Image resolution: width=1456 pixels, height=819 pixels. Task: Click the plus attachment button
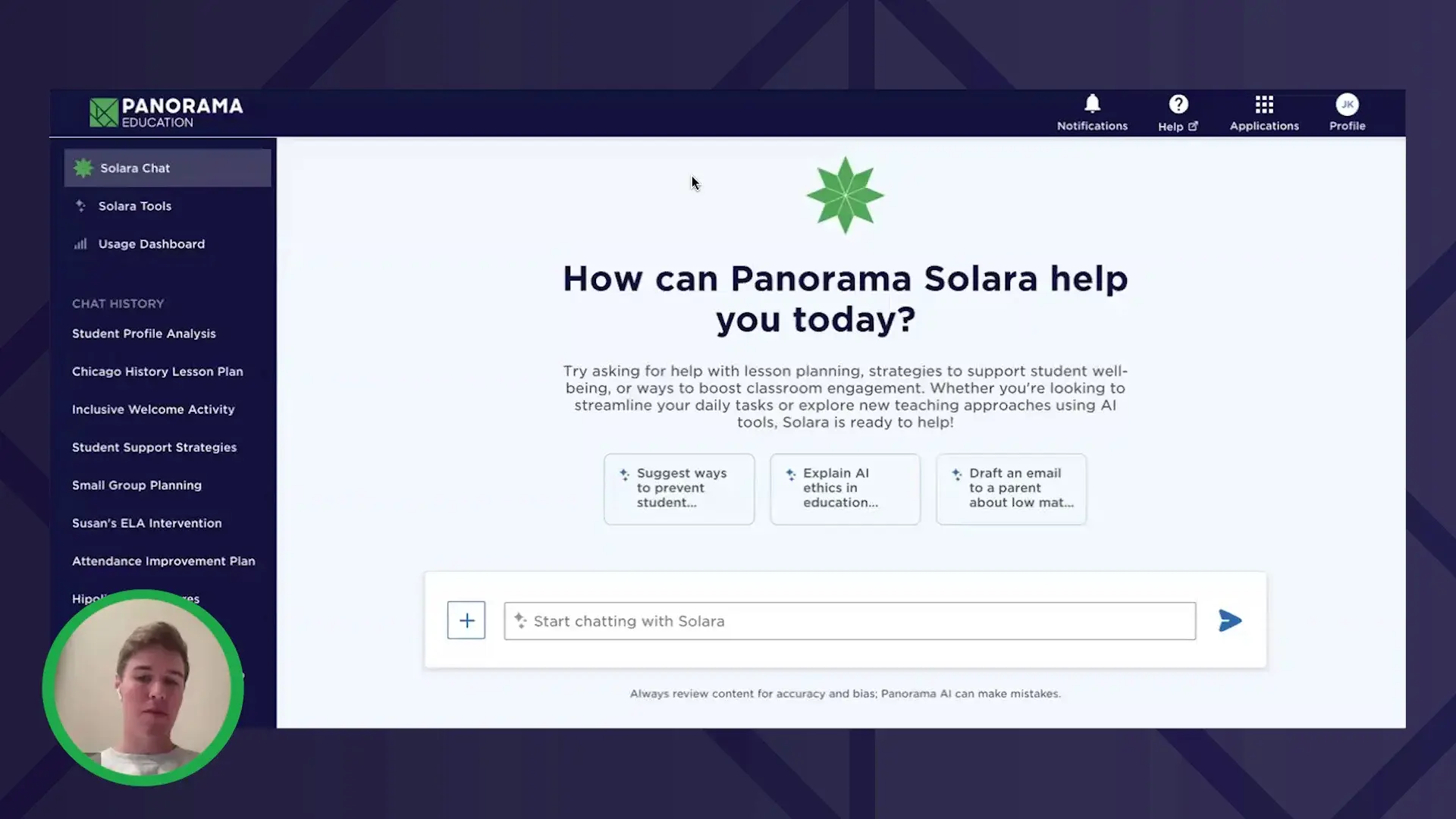pos(466,621)
